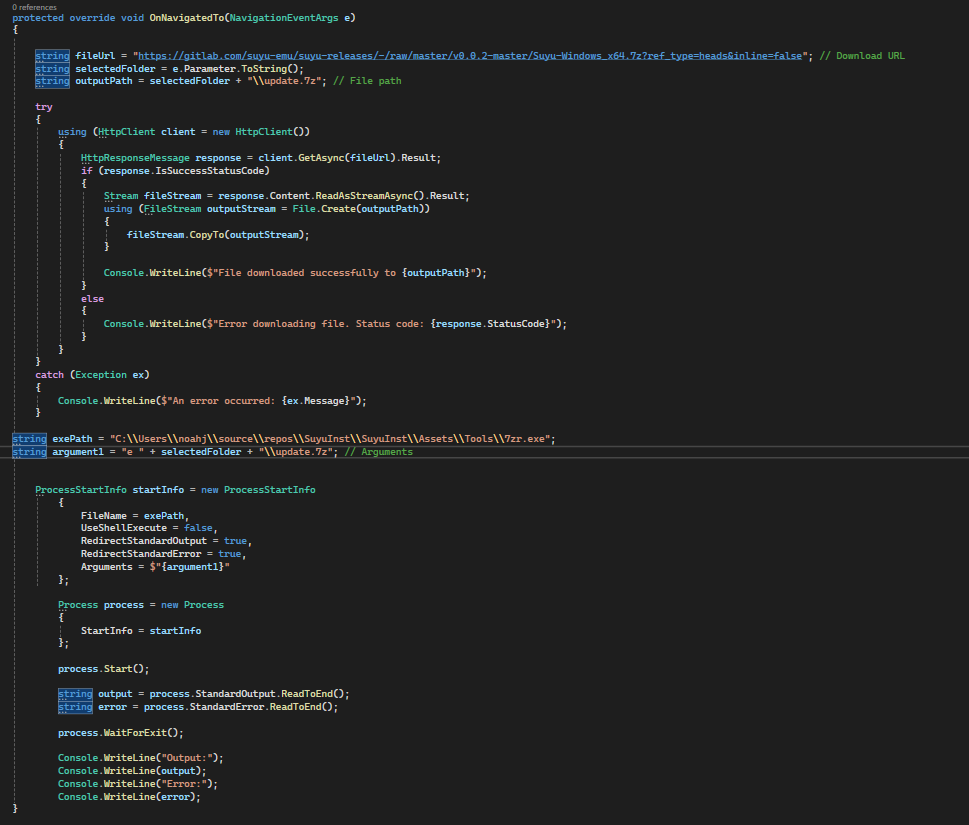Select the NavigationEventArgs parameter type
Viewport: 969px width, 825px height.
point(284,17)
